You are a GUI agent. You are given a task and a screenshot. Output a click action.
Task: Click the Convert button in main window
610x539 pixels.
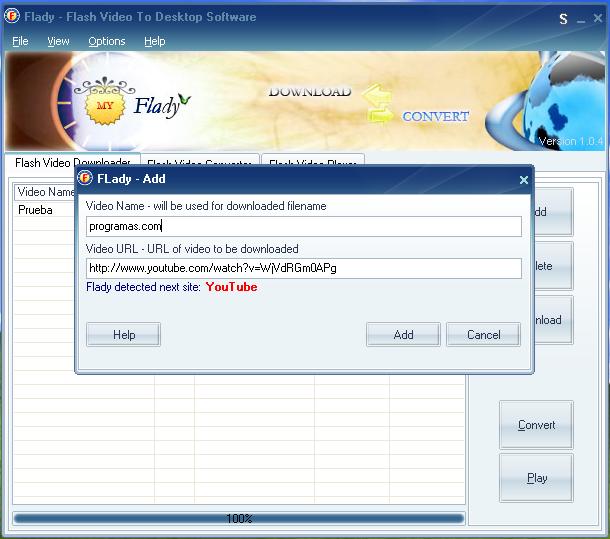536,425
